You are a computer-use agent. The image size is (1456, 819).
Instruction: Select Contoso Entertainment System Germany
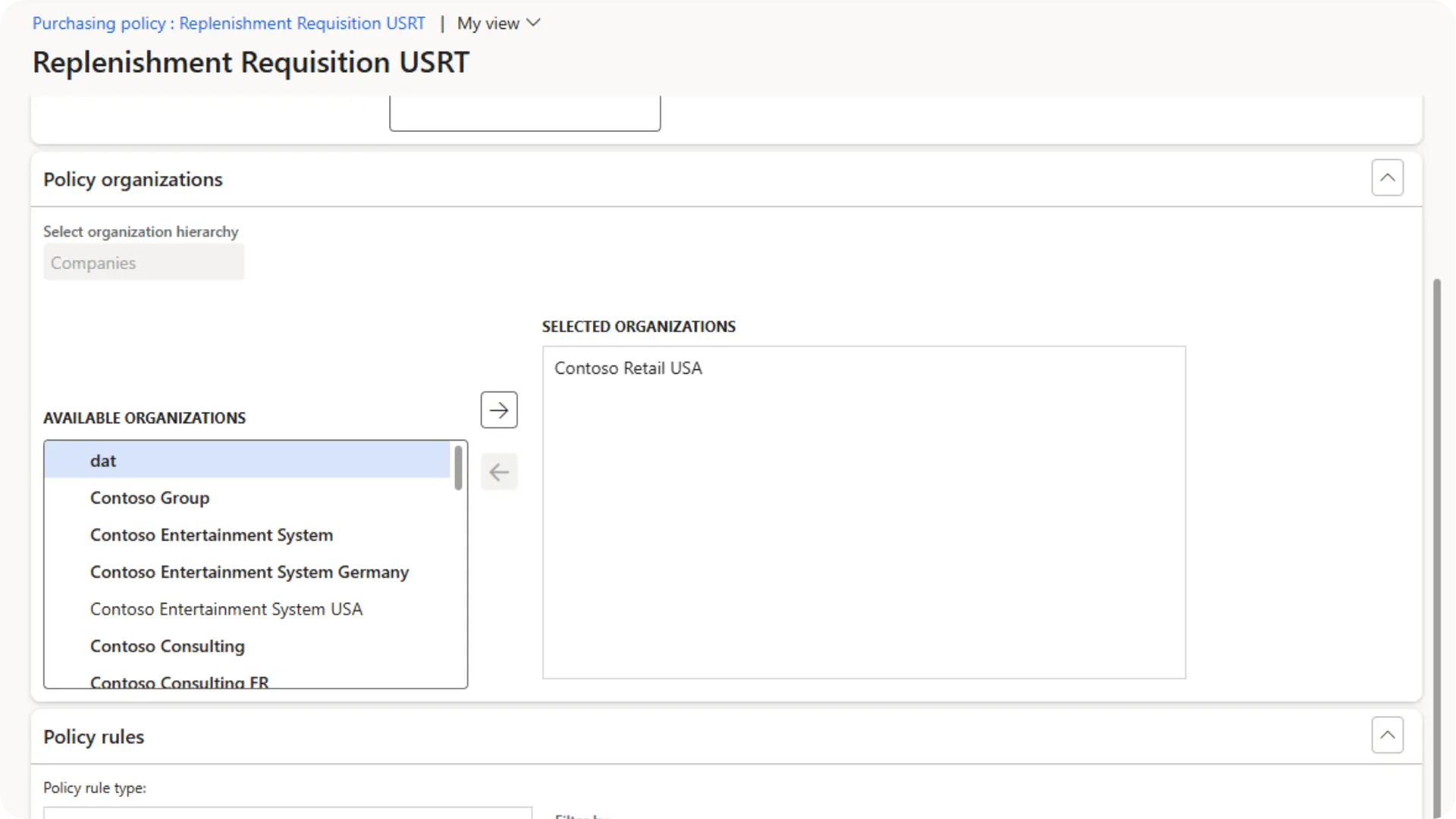point(249,573)
